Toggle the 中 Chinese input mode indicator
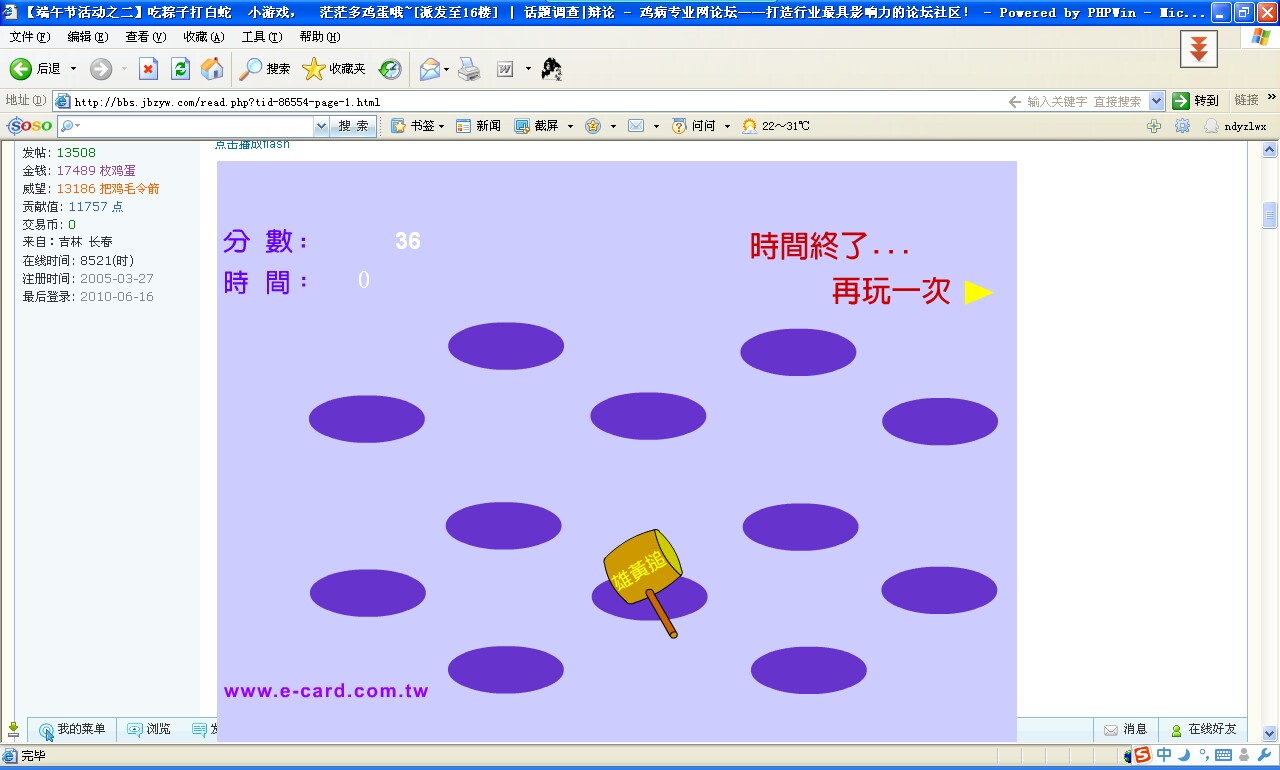This screenshot has height=770, width=1280. 1164,755
